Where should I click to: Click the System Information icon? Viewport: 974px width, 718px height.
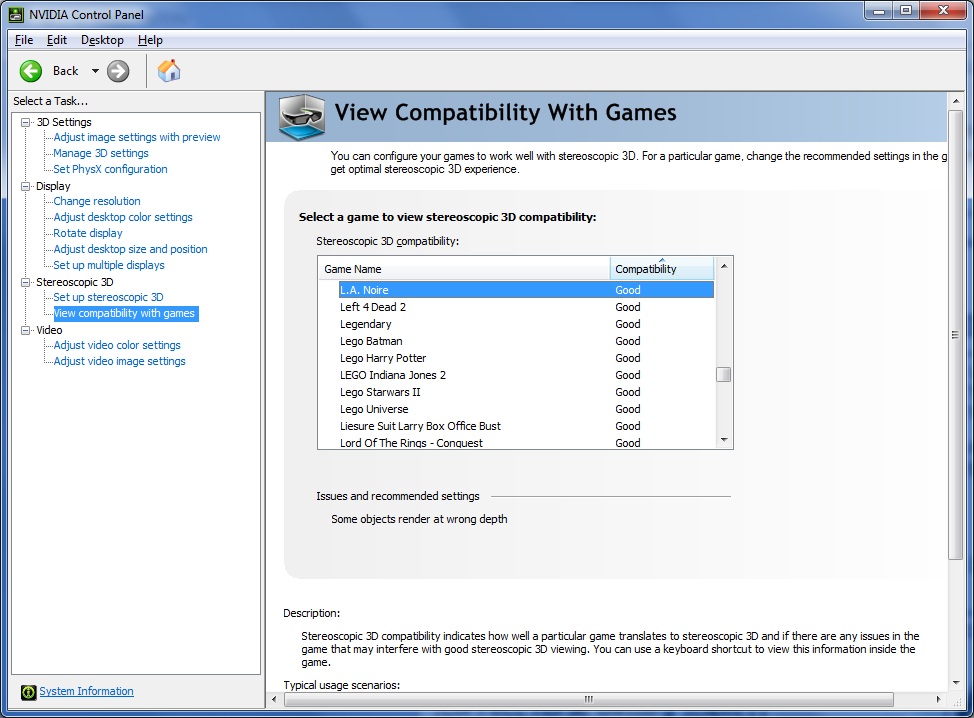[29, 692]
